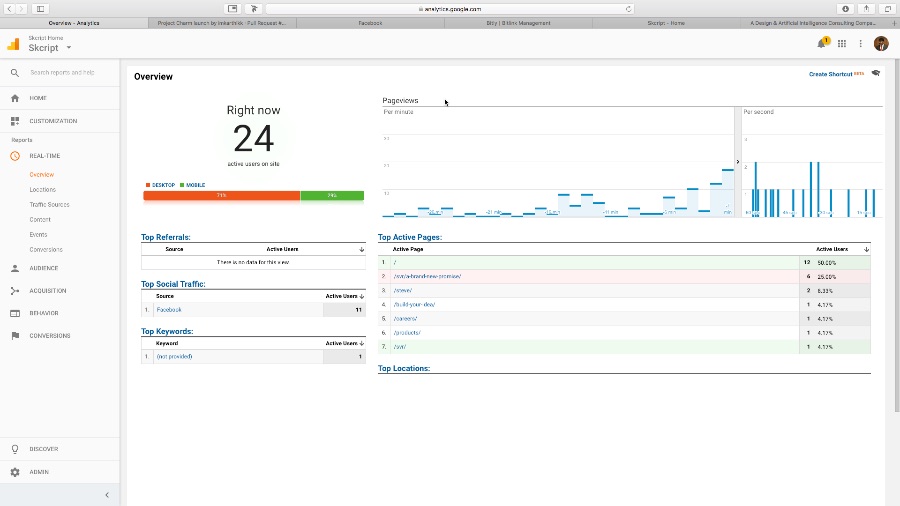Open the Skcript account dropdown arrow
Viewport: 900px width, 506px height.
click(x=69, y=48)
